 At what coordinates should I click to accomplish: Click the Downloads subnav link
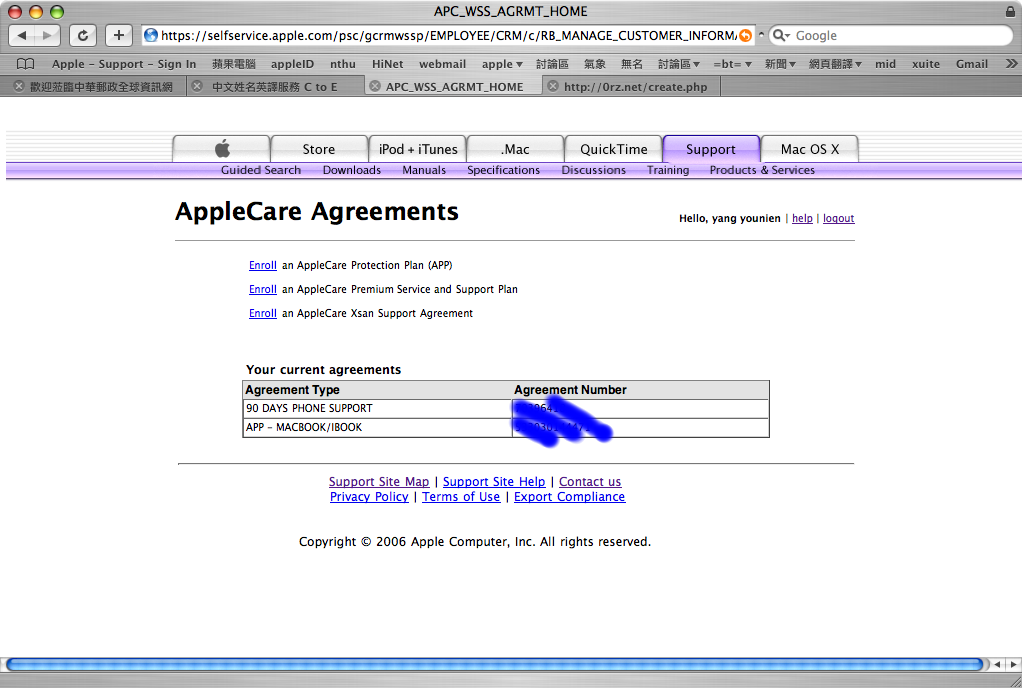pyautogui.click(x=352, y=170)
